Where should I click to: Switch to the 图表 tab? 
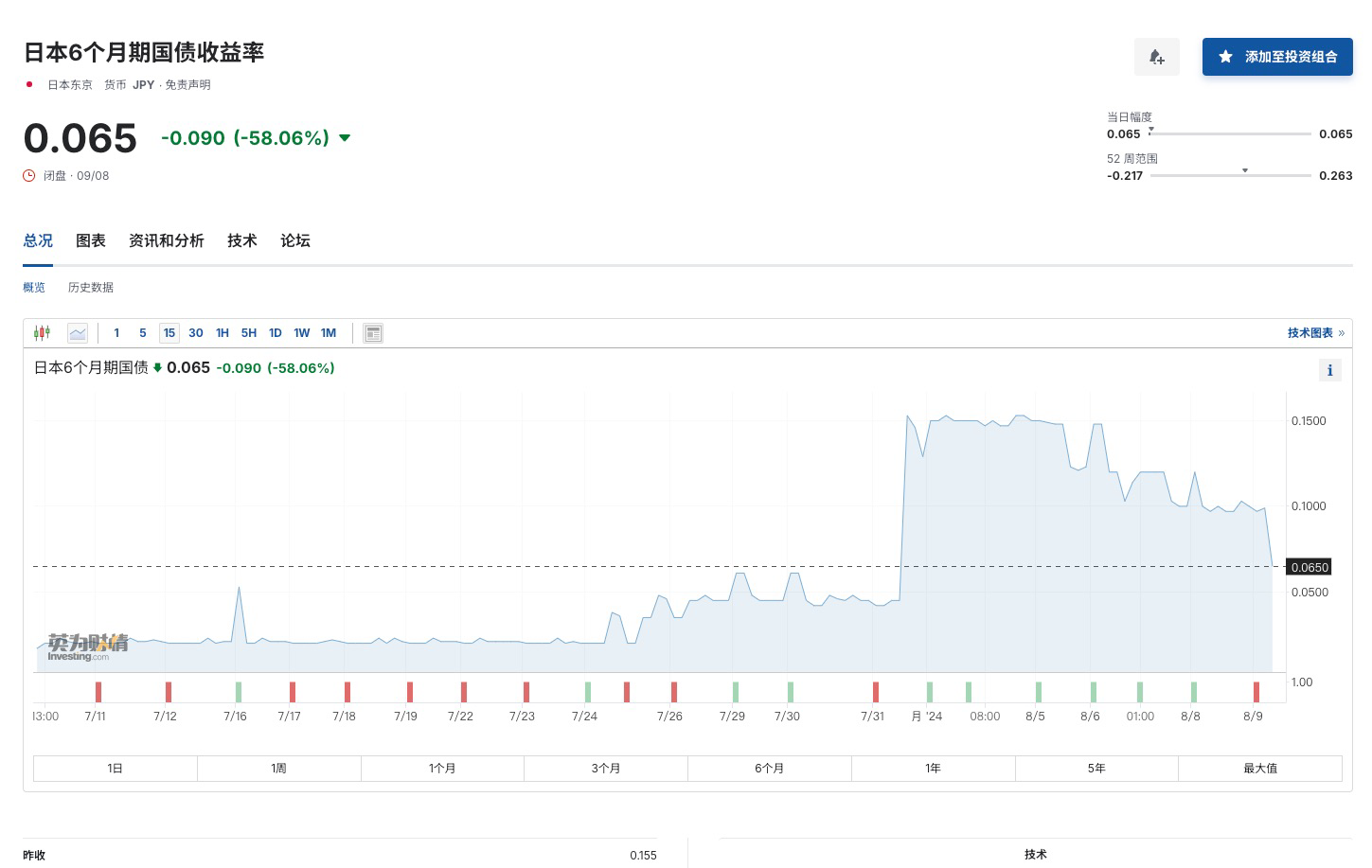(x=91, y=240)
